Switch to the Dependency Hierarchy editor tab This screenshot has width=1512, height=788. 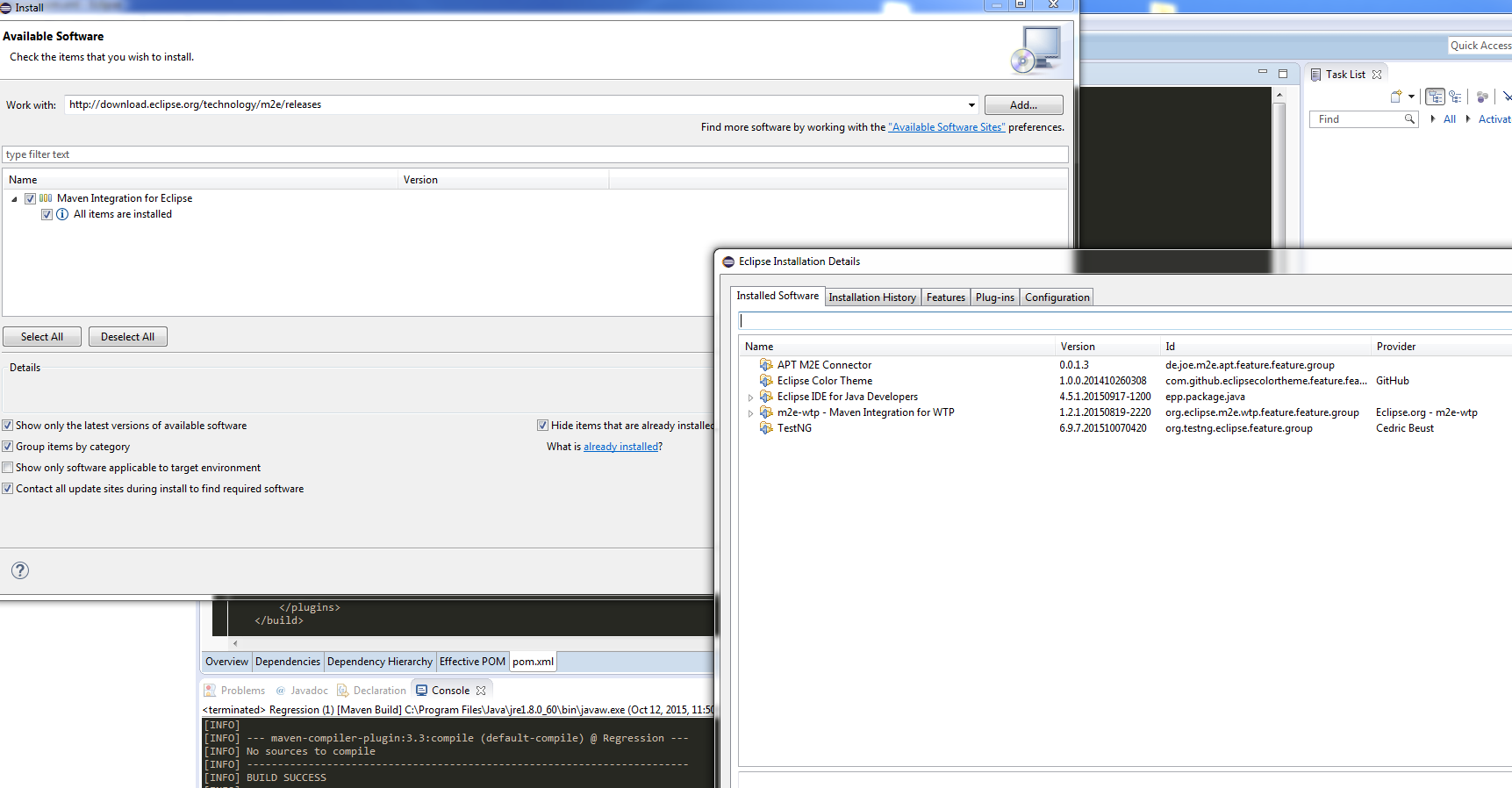click(x=380, y=662)
